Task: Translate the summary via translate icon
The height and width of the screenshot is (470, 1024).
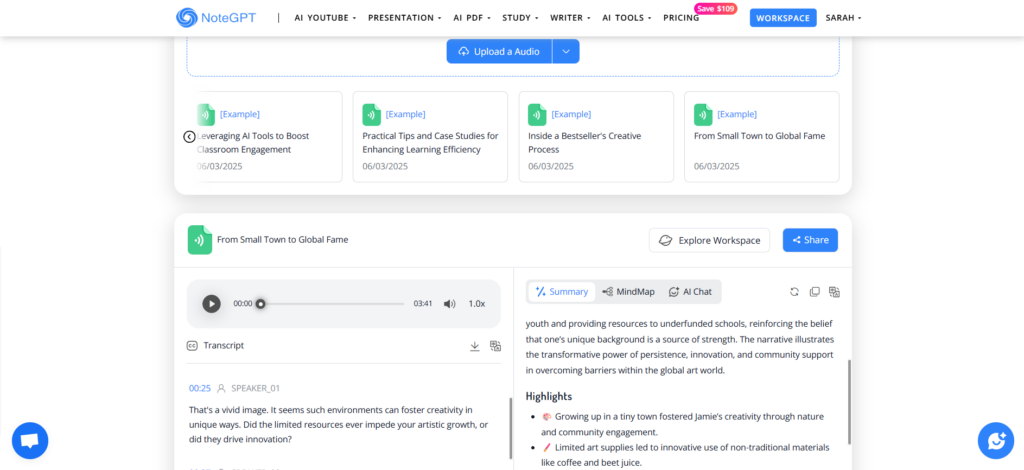Action: coord(834,292)
